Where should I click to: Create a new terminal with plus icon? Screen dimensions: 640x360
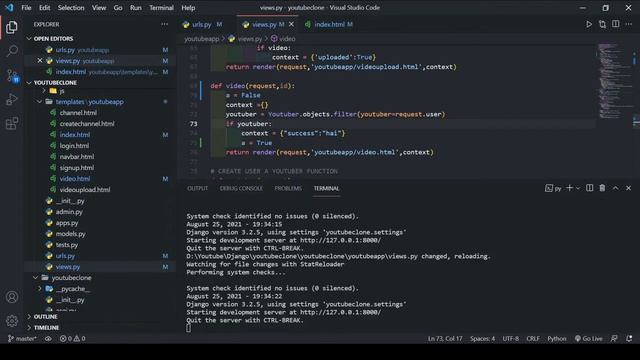coord(569,188)
